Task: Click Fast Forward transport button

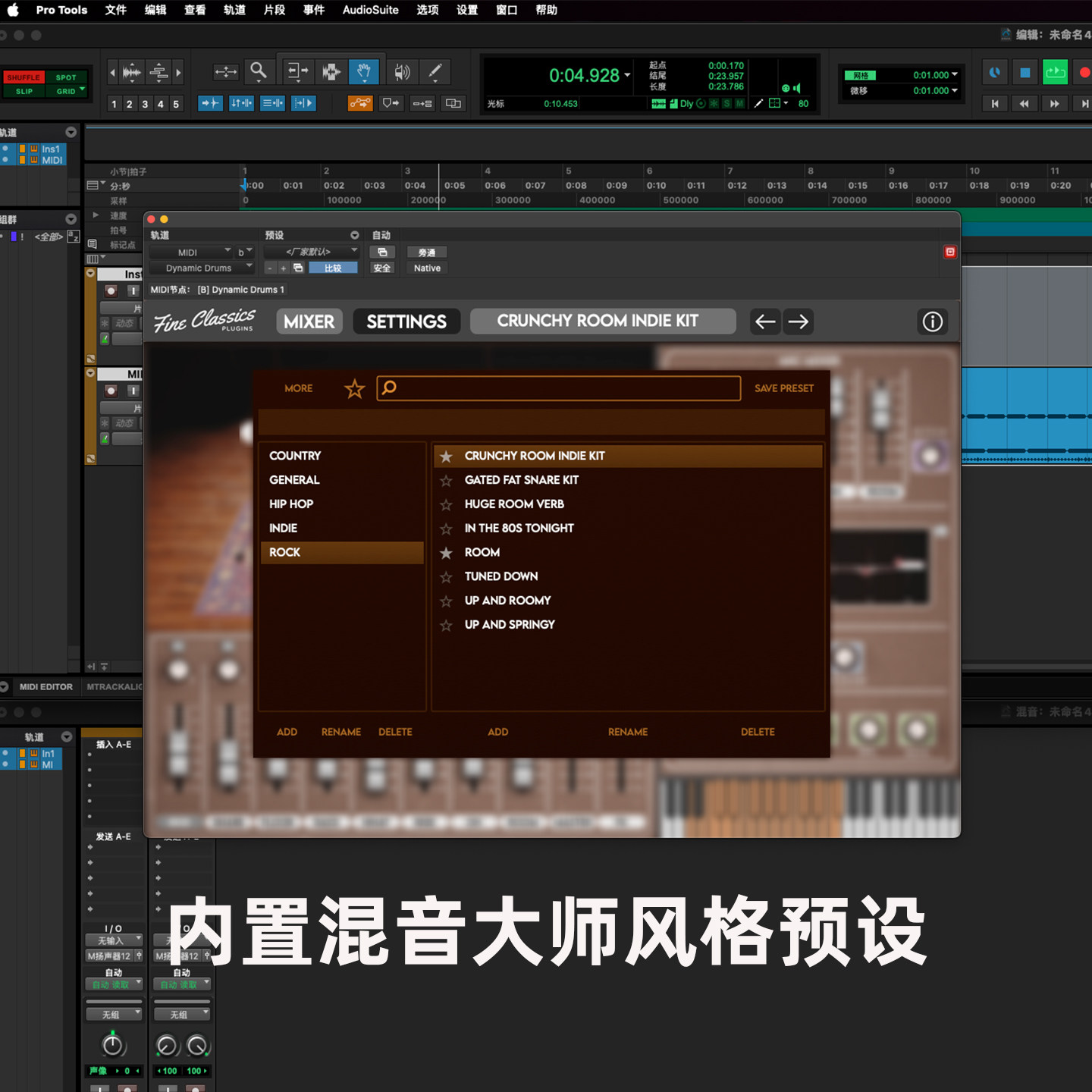Action: [x=1054, y=104]
